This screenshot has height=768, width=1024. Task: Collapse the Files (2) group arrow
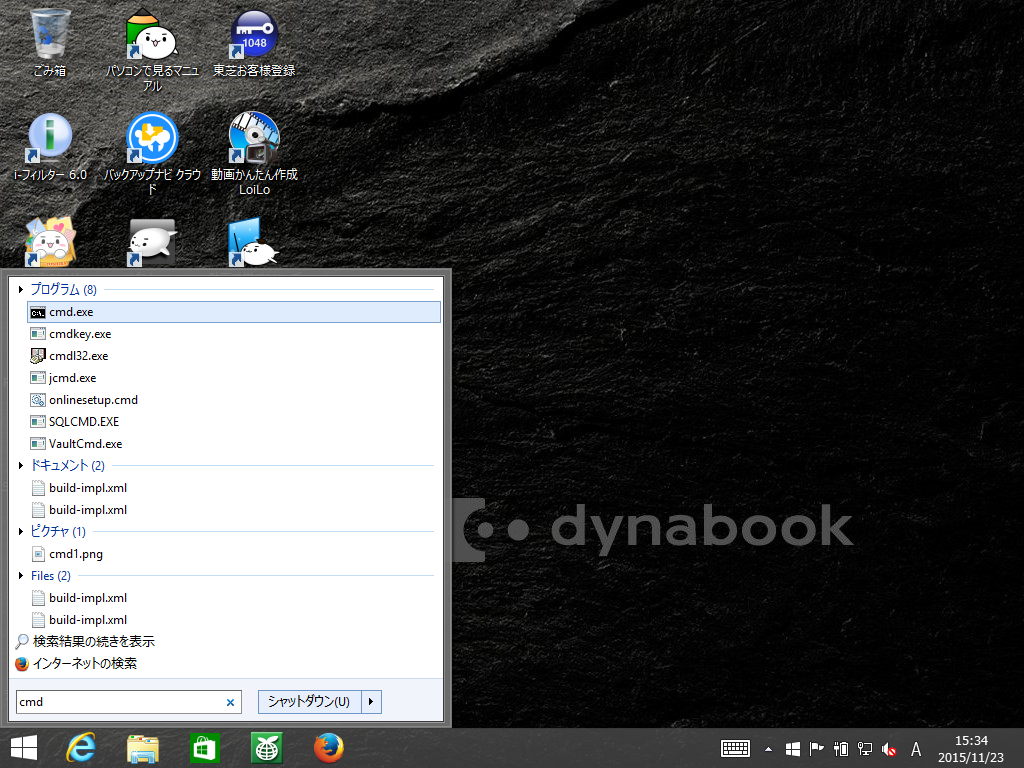(21, 575)
